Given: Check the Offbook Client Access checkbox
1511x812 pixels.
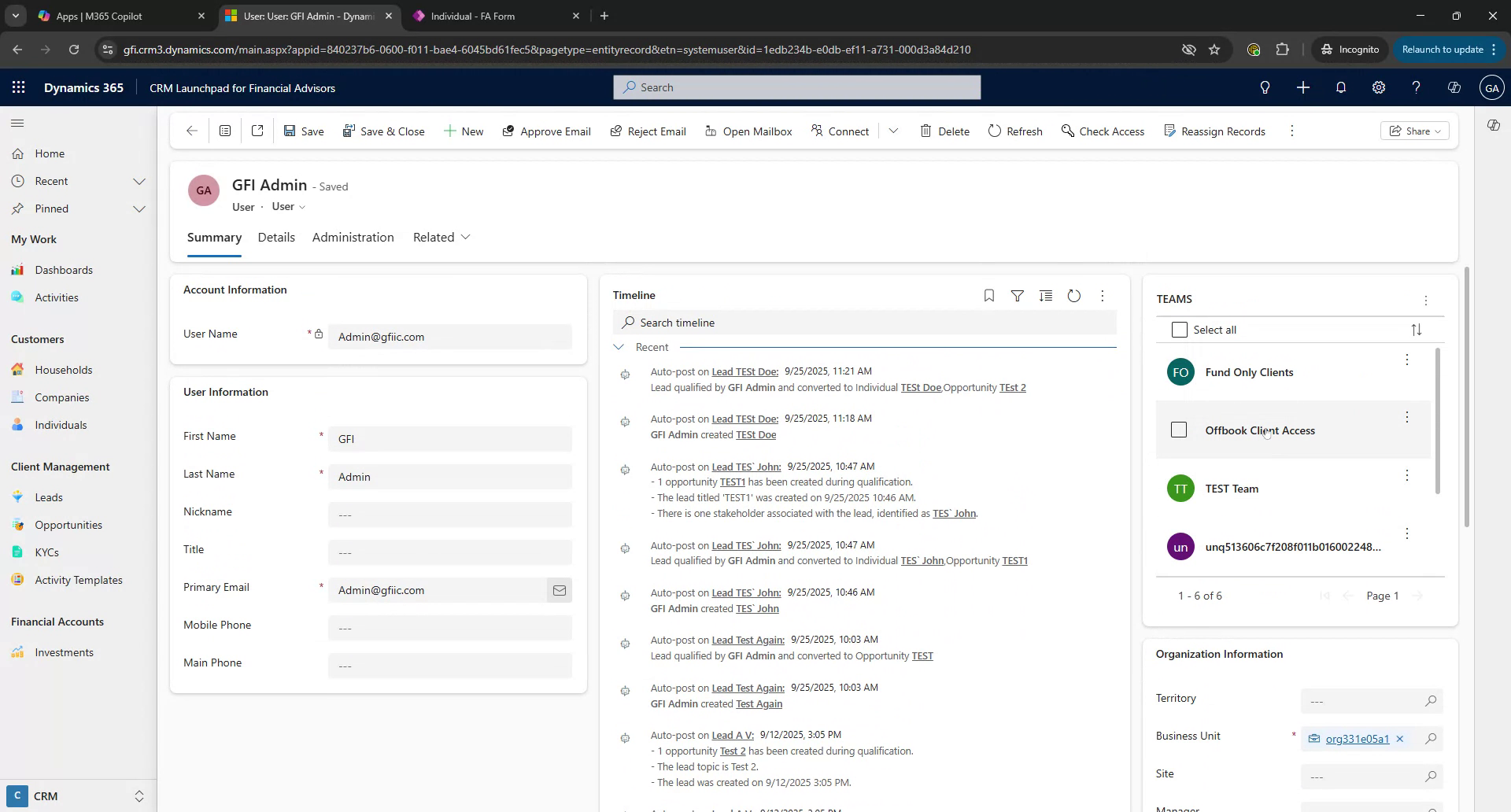Looking at the screenshot, I should point(1180,430).
